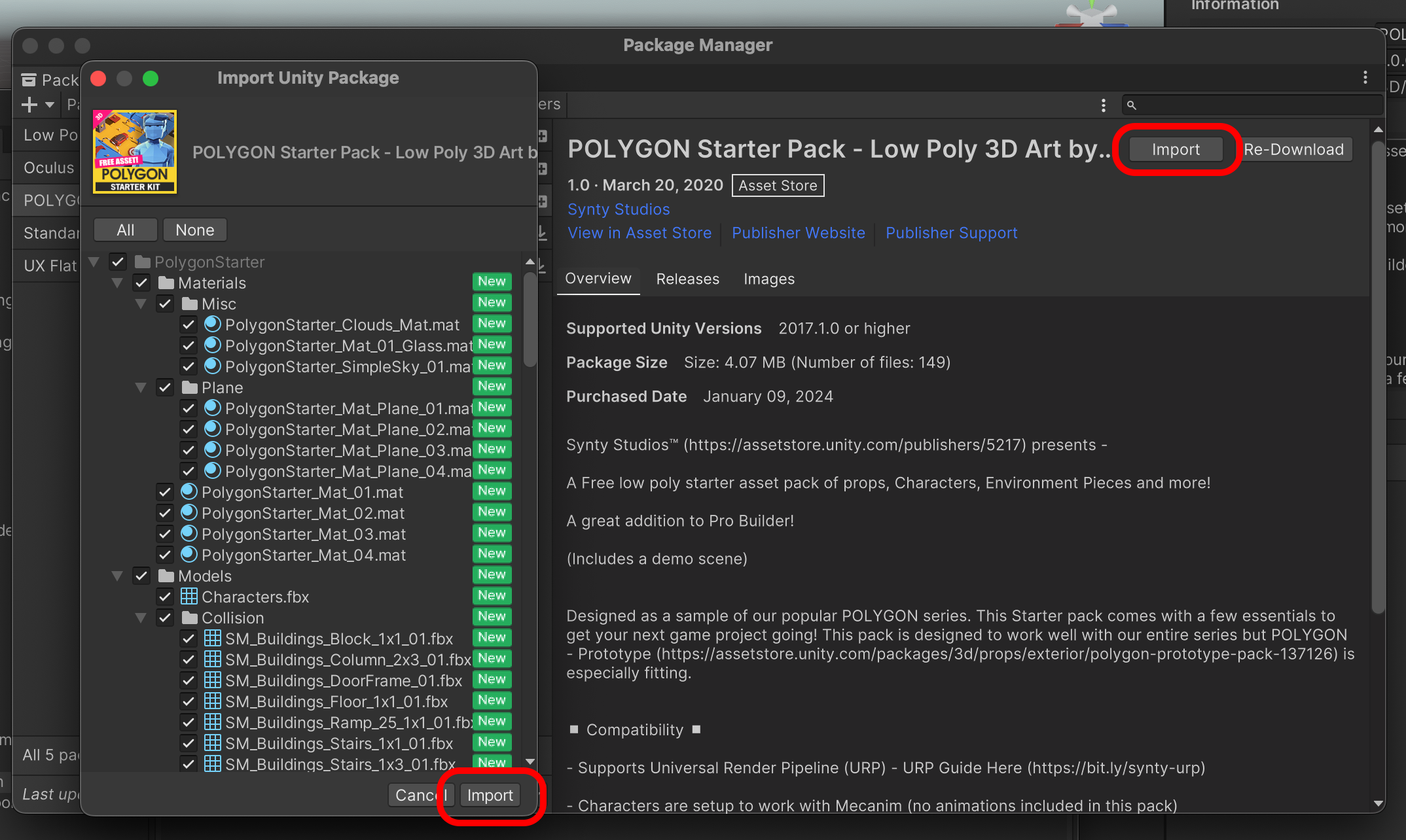Collapse the Collision folder disclosure triangle

141,618
